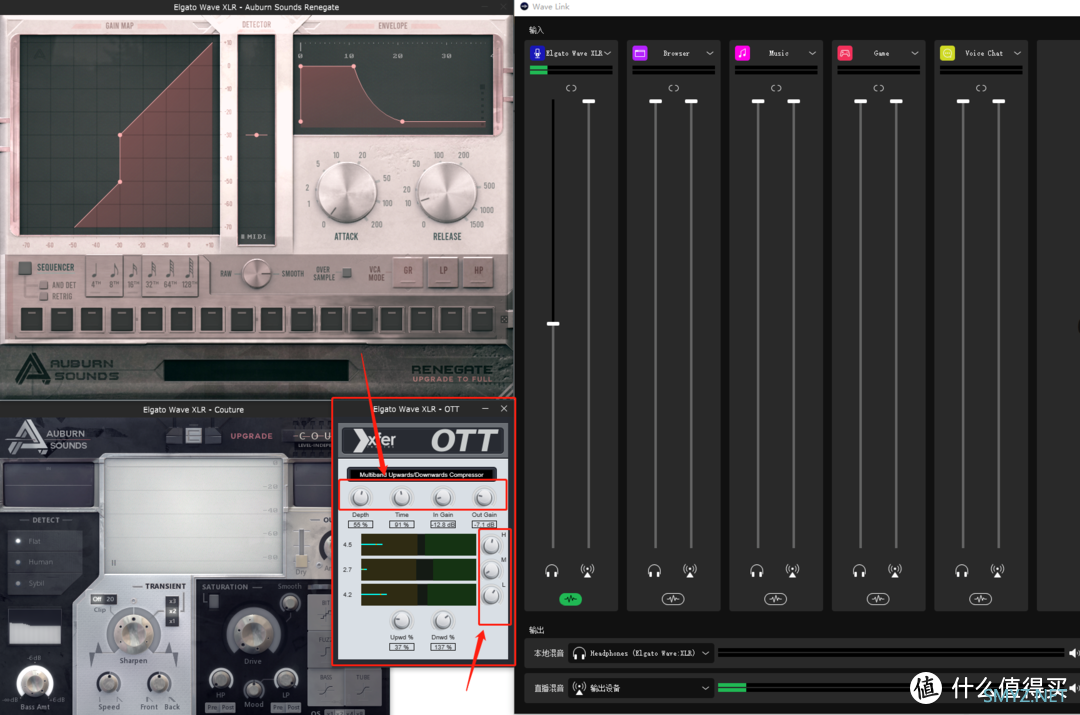Click the monitor mix output speaker icon
Screen dimensions: 1080x715
(1074, 652)
